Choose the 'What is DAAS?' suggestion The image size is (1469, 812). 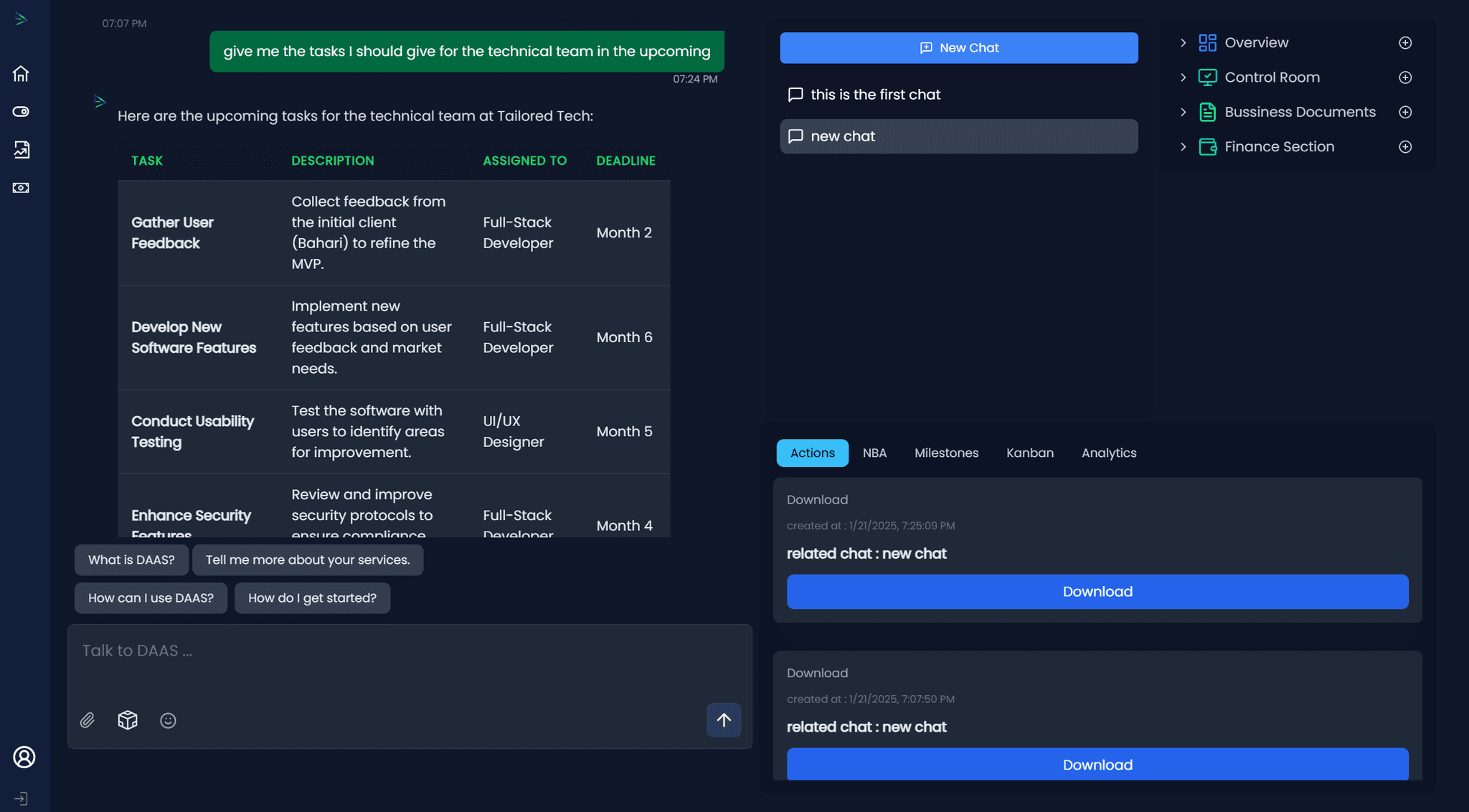(x=131, y=560)
